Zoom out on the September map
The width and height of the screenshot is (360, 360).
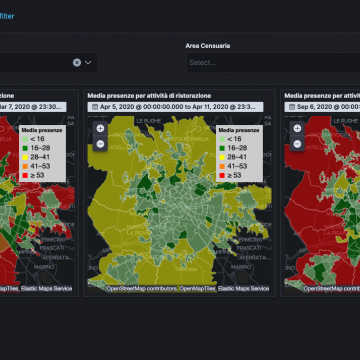point(297,144)
